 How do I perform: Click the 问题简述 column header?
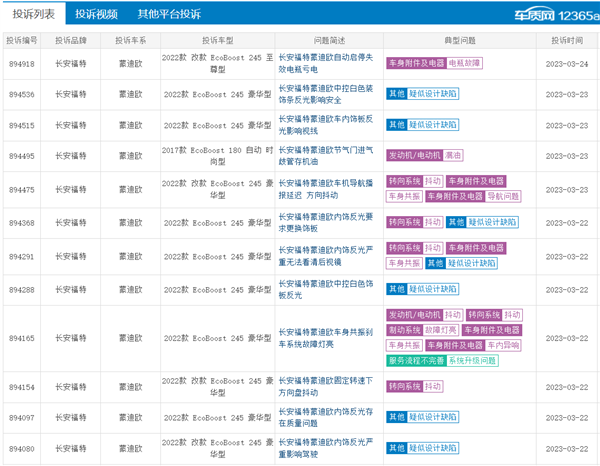click(x=329, y=41)
